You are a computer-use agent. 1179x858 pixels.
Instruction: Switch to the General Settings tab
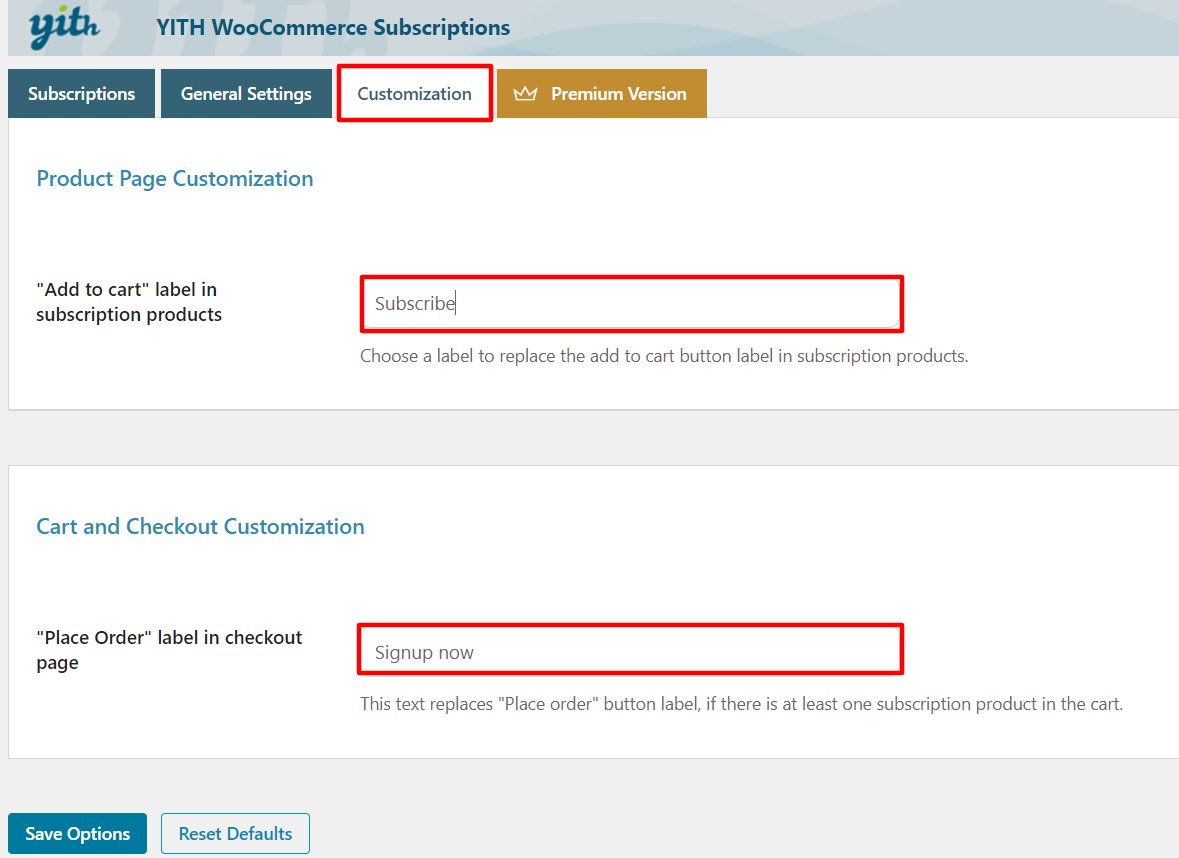246,93
